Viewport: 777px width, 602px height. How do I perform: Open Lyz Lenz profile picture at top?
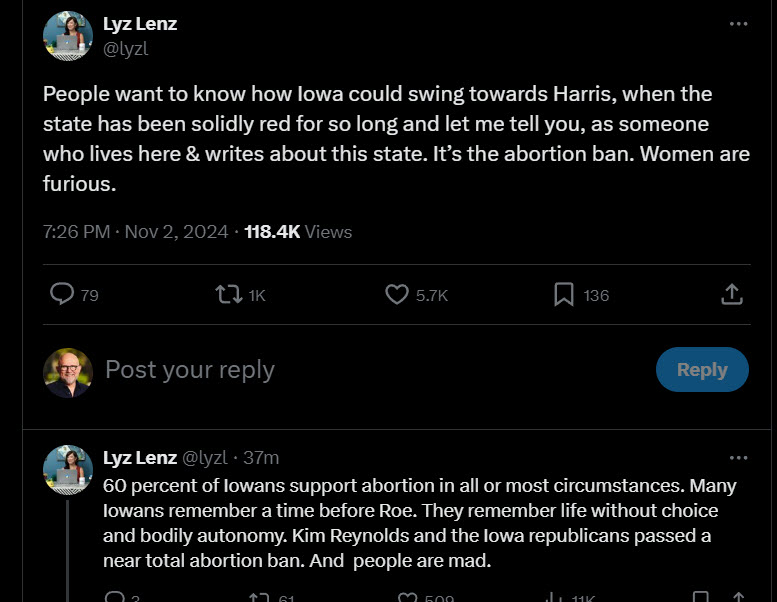[68, 36]
